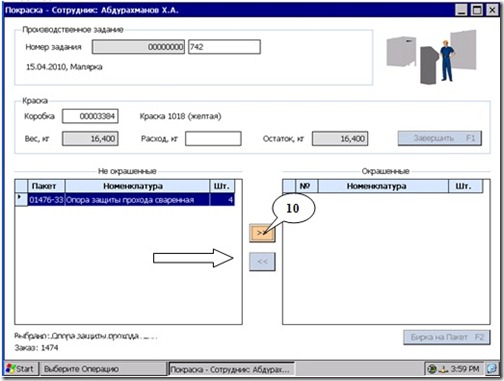Click the << move-back arrow button
Screen dimensions: 504x381
click(262, 261)
